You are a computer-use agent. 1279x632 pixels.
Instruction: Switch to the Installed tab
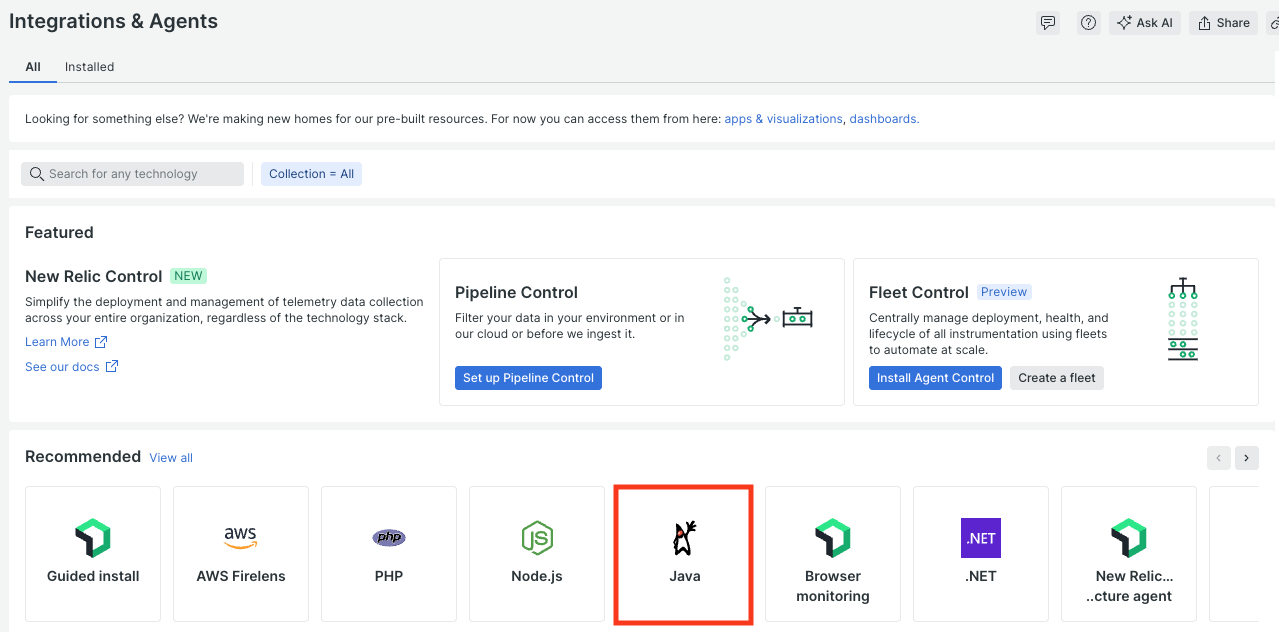[89, 66]
